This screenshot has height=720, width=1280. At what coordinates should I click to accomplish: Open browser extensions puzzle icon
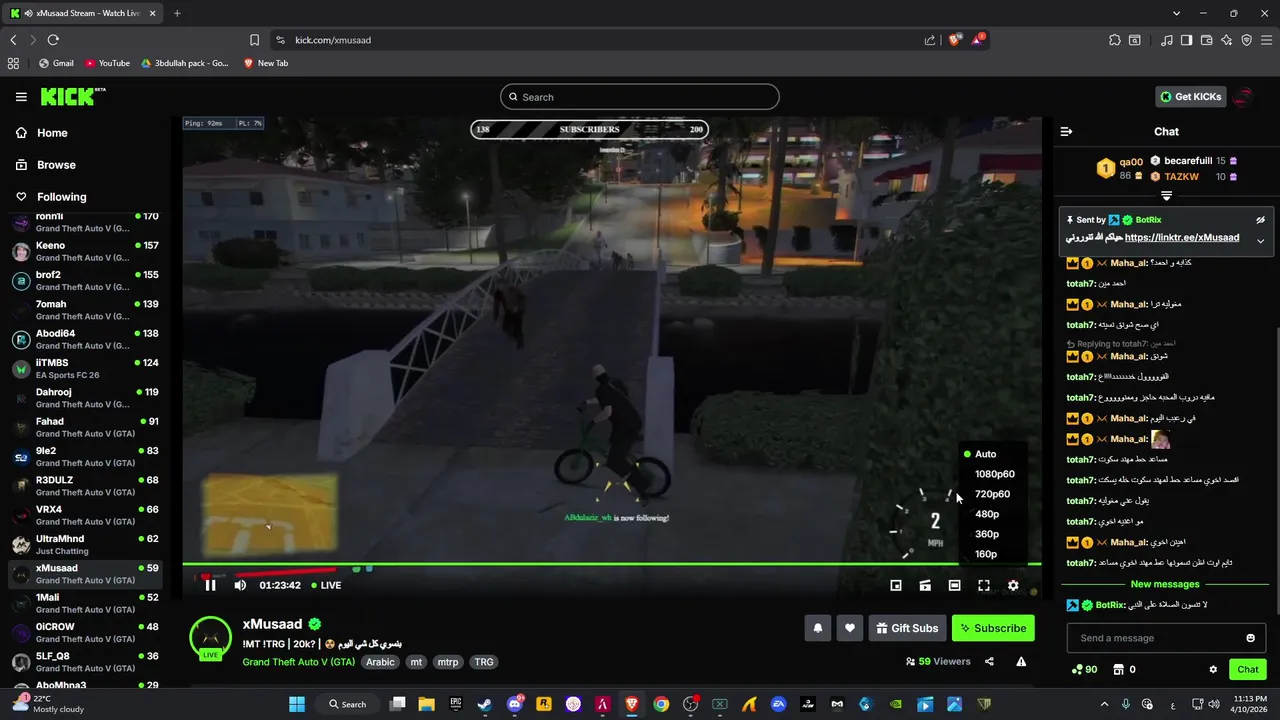point(1114,40)
